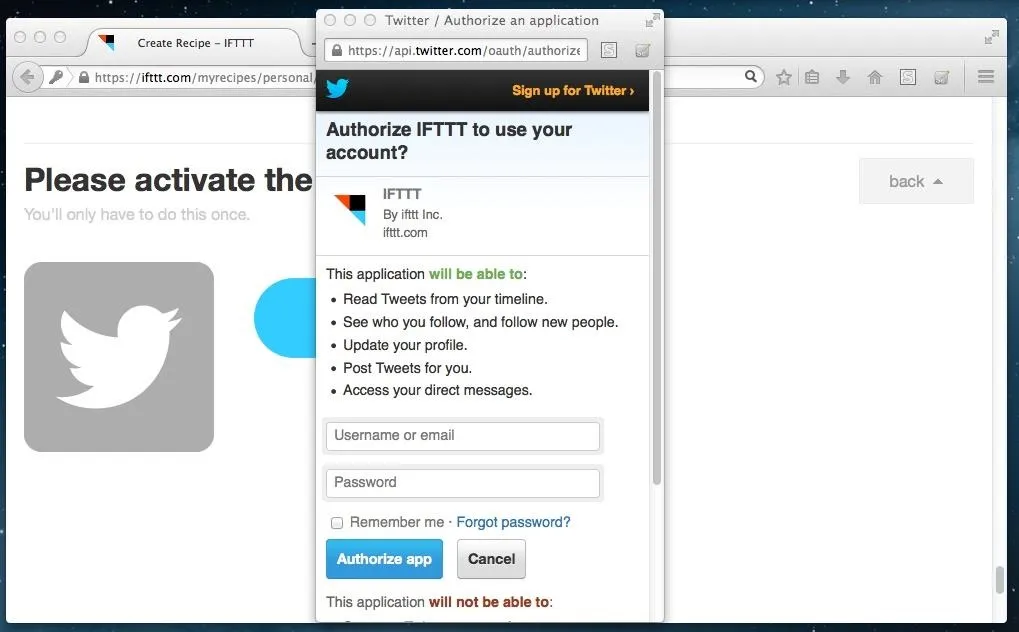The image size is (1019, 632).
Task: Click the 'By ifttt Inc.' text
Action: [x=413, y=215]
